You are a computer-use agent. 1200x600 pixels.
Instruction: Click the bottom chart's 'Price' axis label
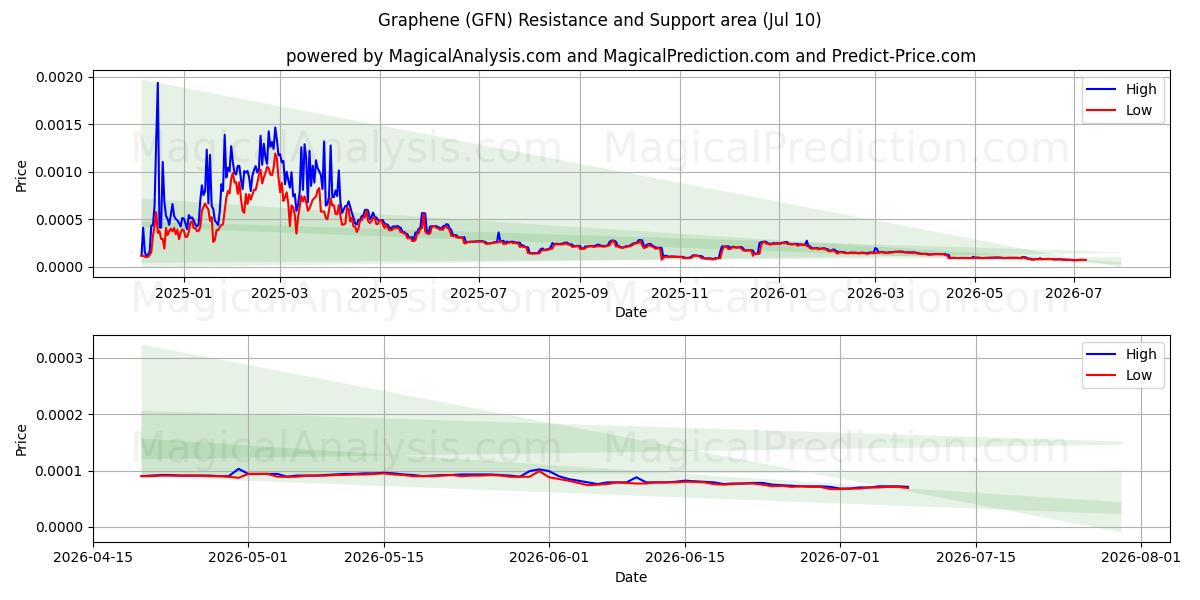click(x=22, y=439)
